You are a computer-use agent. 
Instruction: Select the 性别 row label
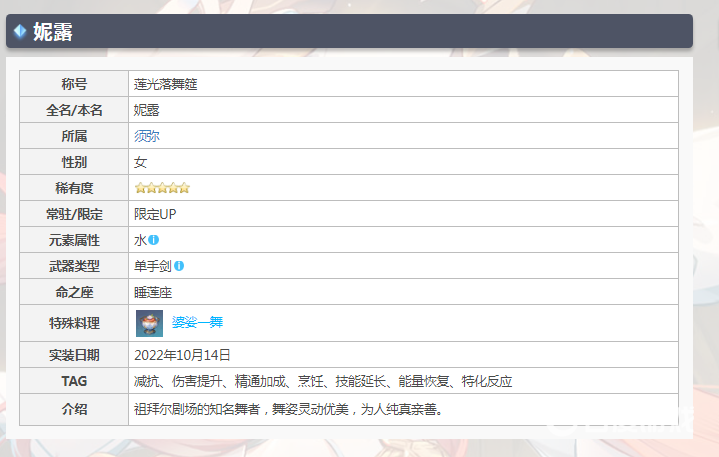pyautogui.click(x=74, y=162)
